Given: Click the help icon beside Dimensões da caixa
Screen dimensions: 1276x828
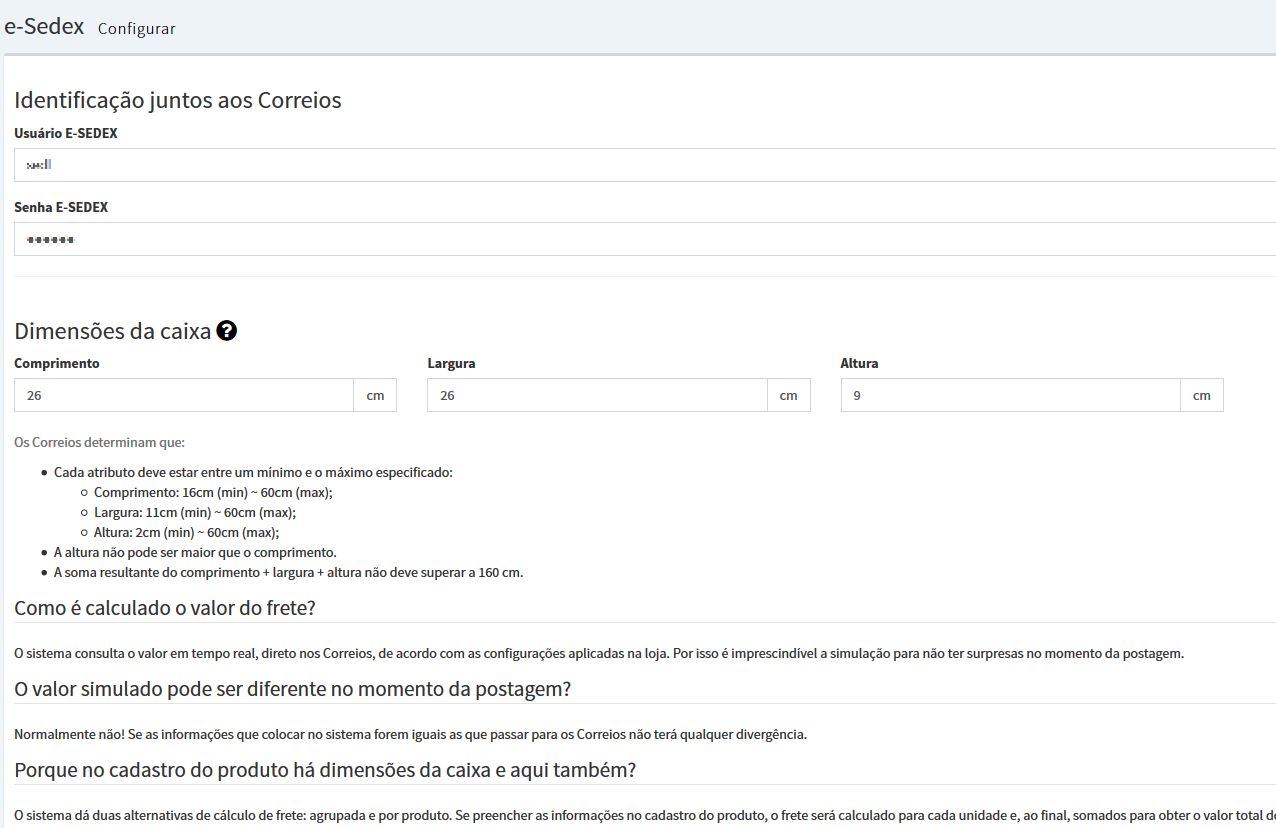Looking at the screenshot, I should pos(227,331).
